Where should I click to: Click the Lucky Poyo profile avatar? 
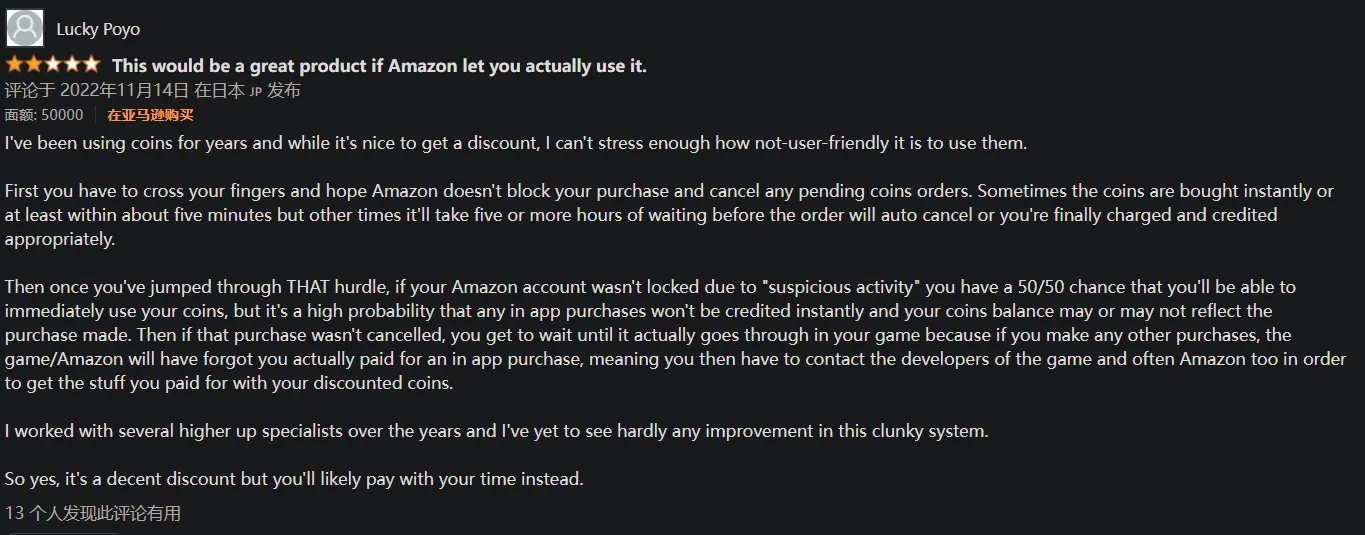tap(25, 28)
